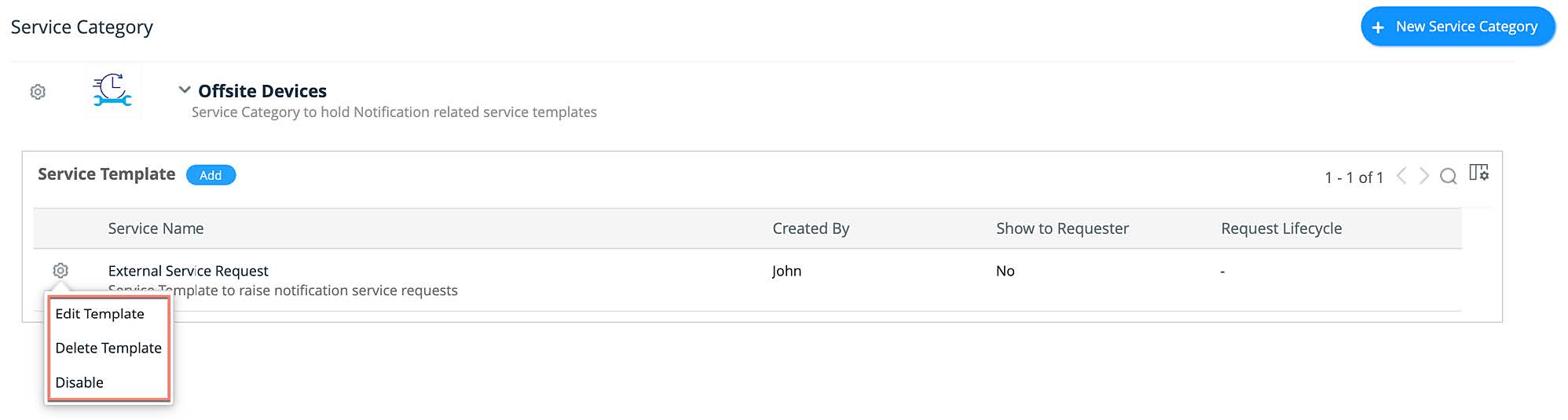Sort by the Service Name column header
Screen dimensions: 1568x420
tap(156, 228)
